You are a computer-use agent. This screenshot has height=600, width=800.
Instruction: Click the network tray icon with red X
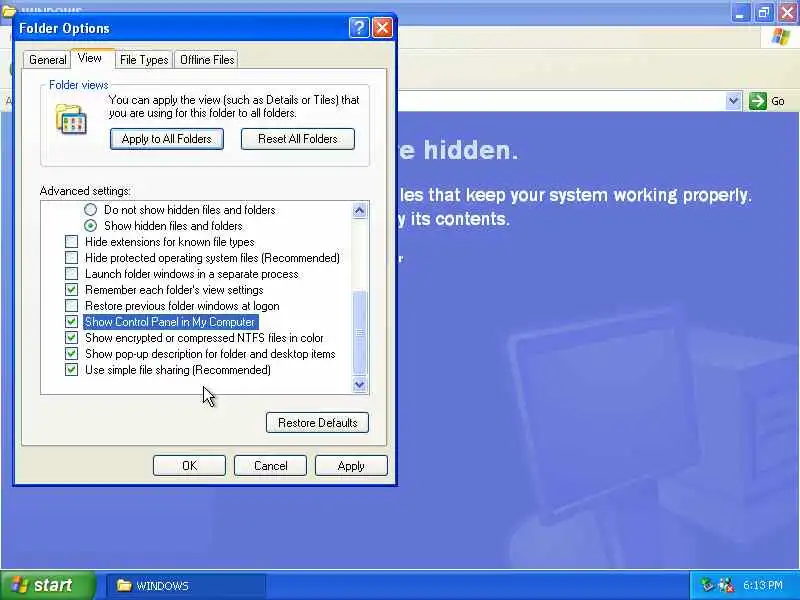click(x=726, y=585)
